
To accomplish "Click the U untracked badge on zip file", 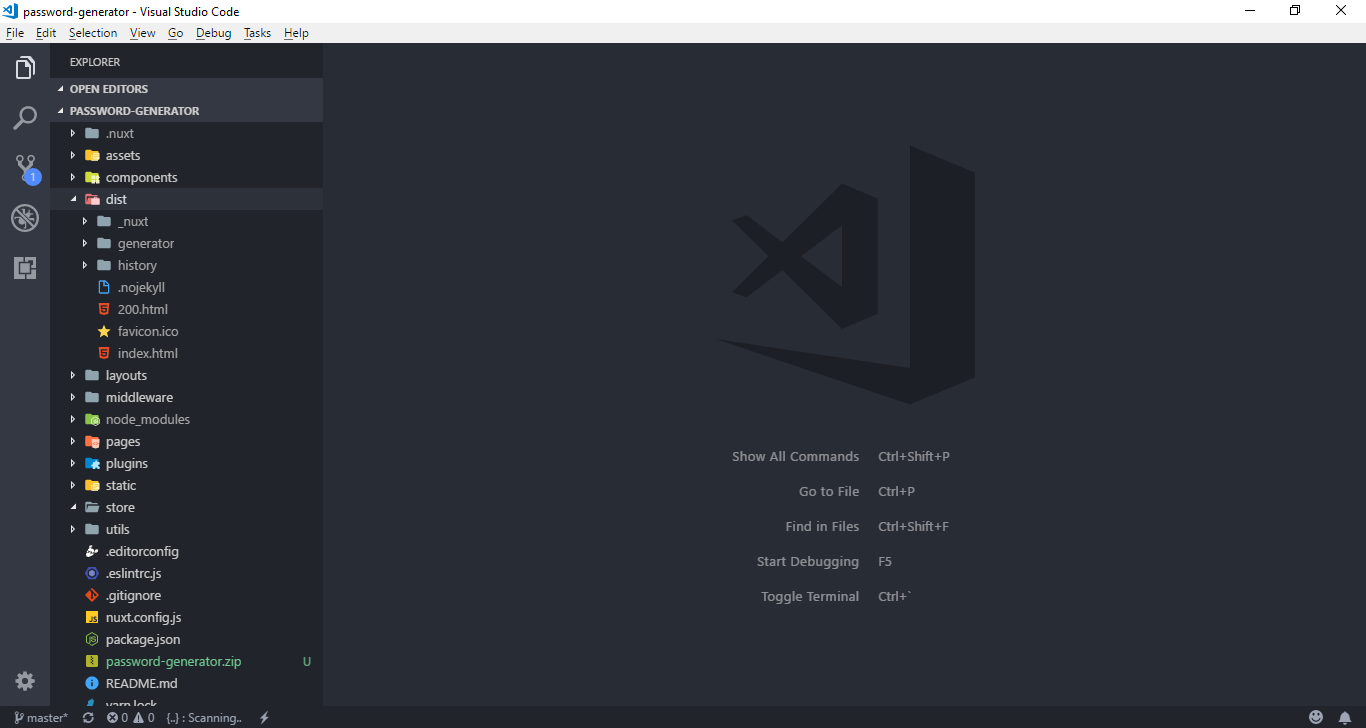I will (x=307, y=661).
